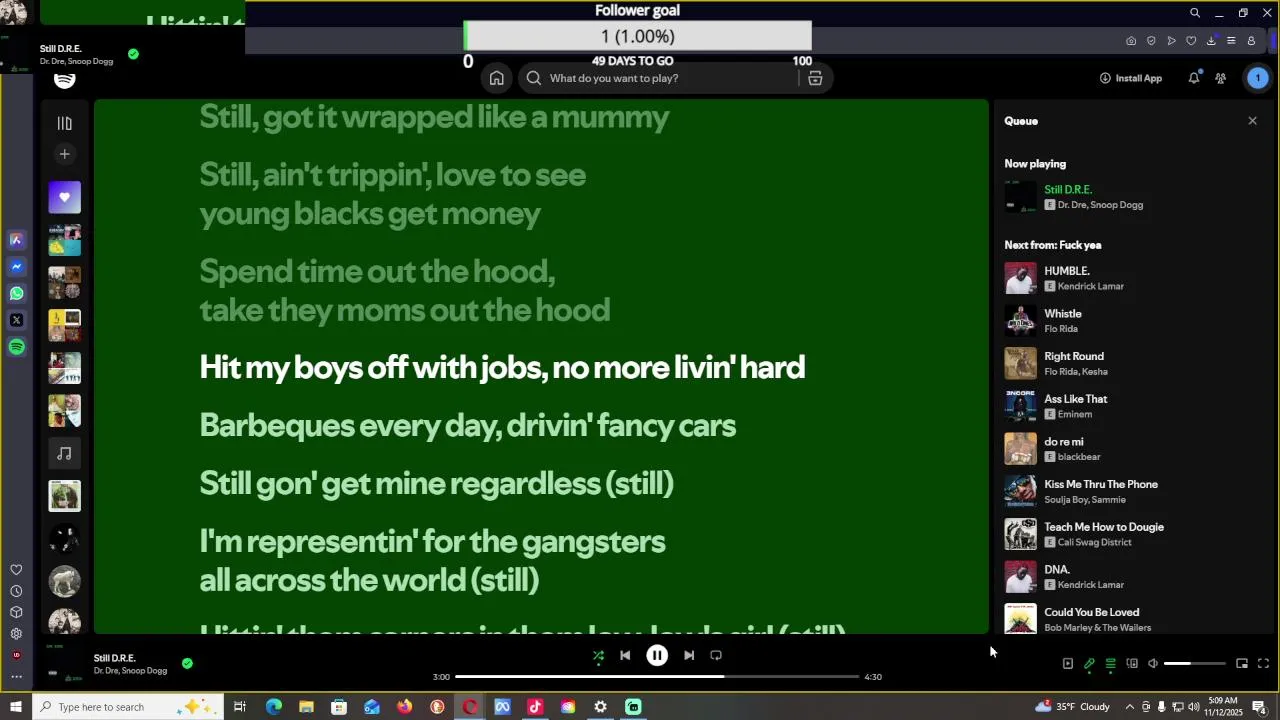Viewport: 1280px width, 720px height.
Task: Open browser sidebar settings gear
Action: (16, 634)
